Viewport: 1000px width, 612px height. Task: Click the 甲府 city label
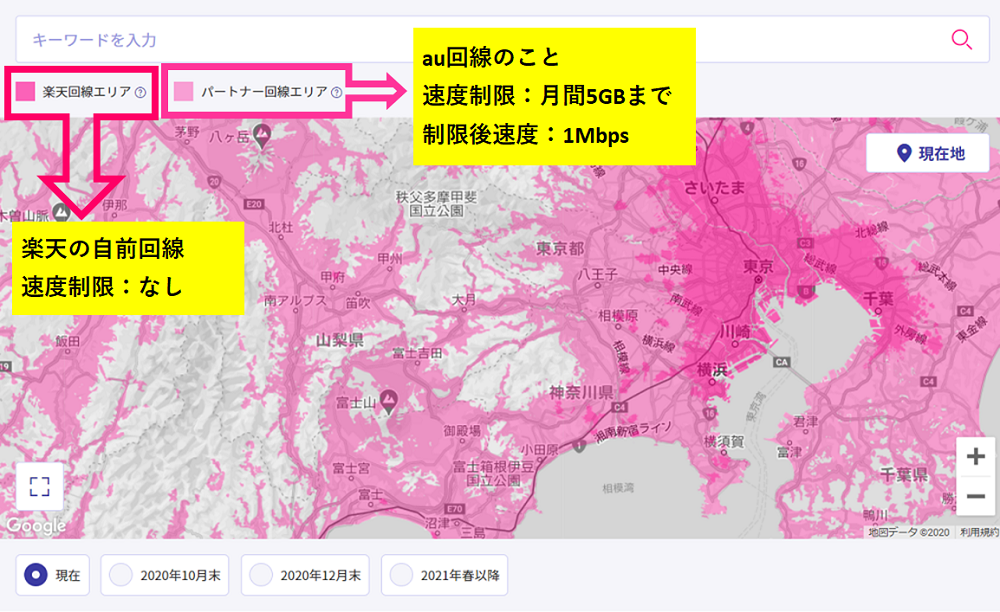pyautogui.click(x=332, y=277)
